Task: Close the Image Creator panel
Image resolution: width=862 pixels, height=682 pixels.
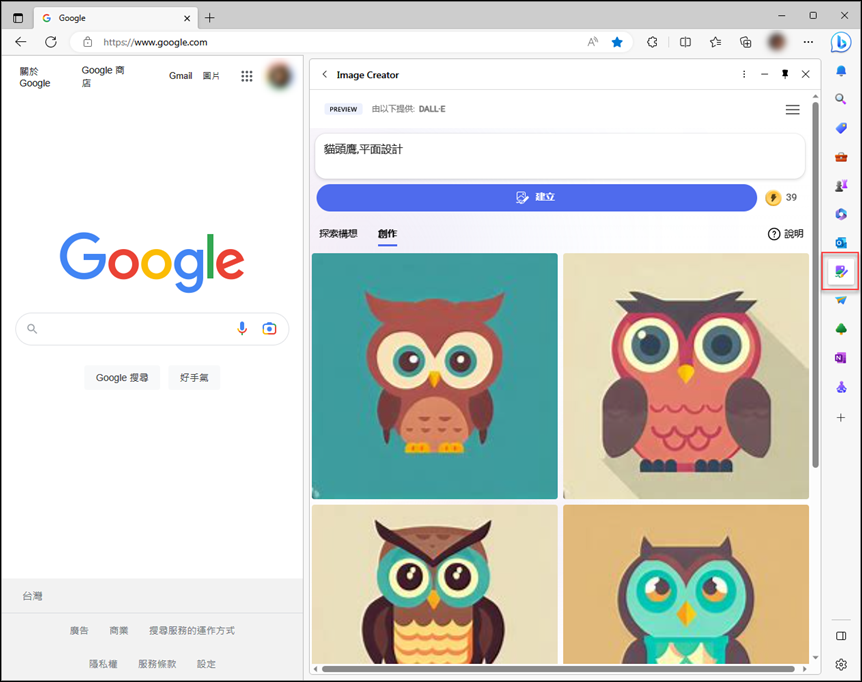Action: tap(805, 74)
